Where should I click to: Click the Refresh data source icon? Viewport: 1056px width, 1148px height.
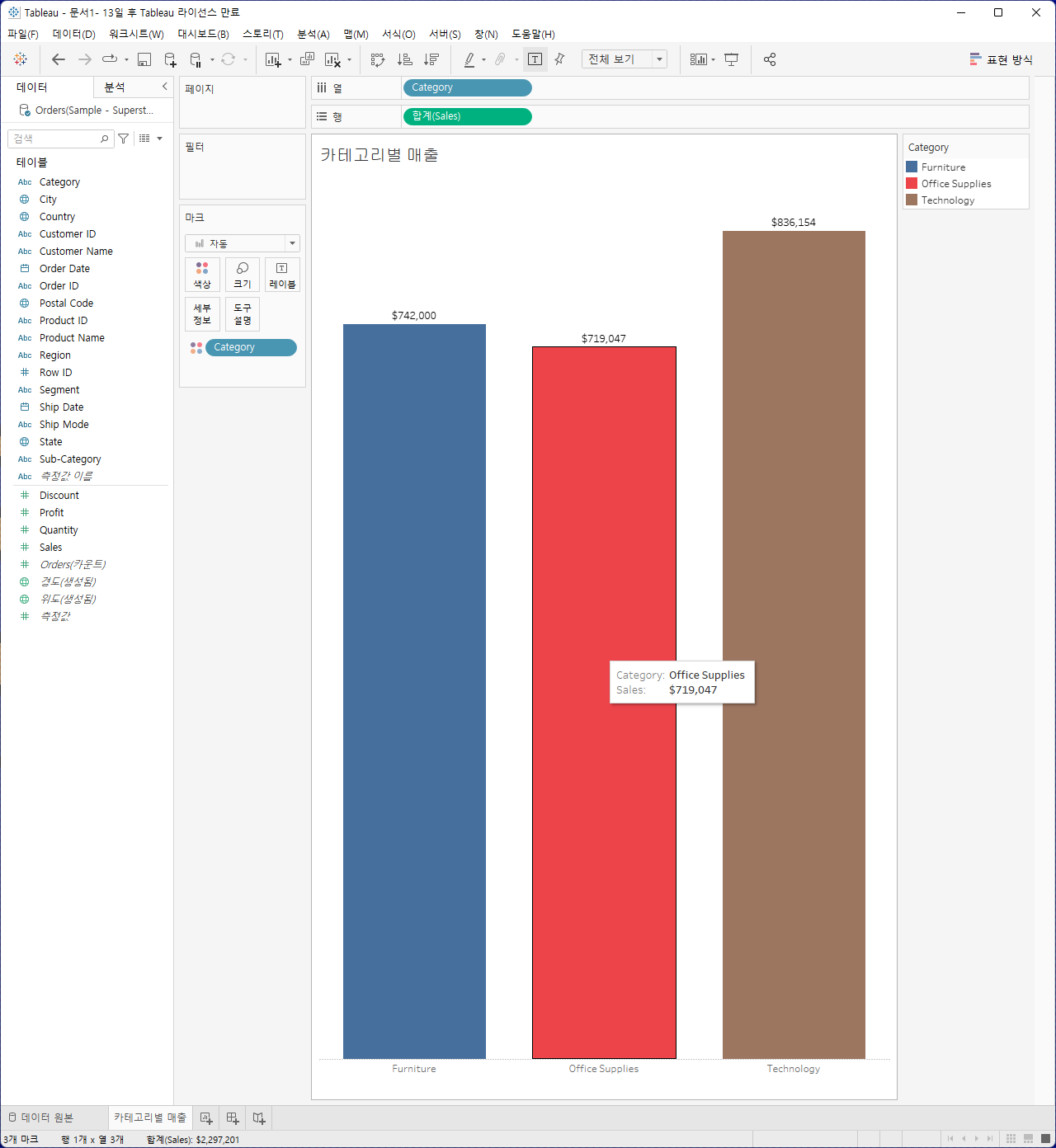[x=229, y=59]
